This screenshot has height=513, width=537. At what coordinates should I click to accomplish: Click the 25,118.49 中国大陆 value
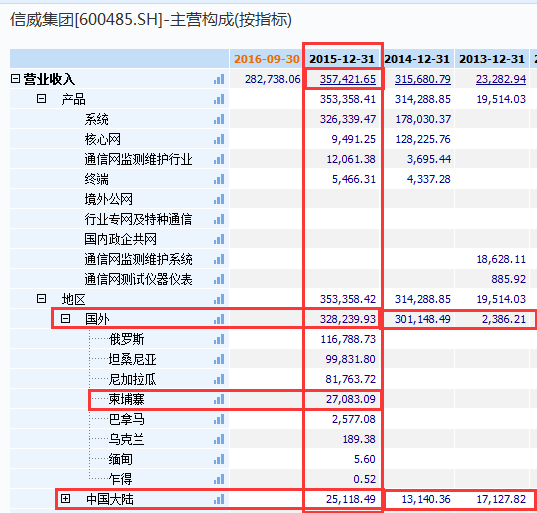(351, 499)
